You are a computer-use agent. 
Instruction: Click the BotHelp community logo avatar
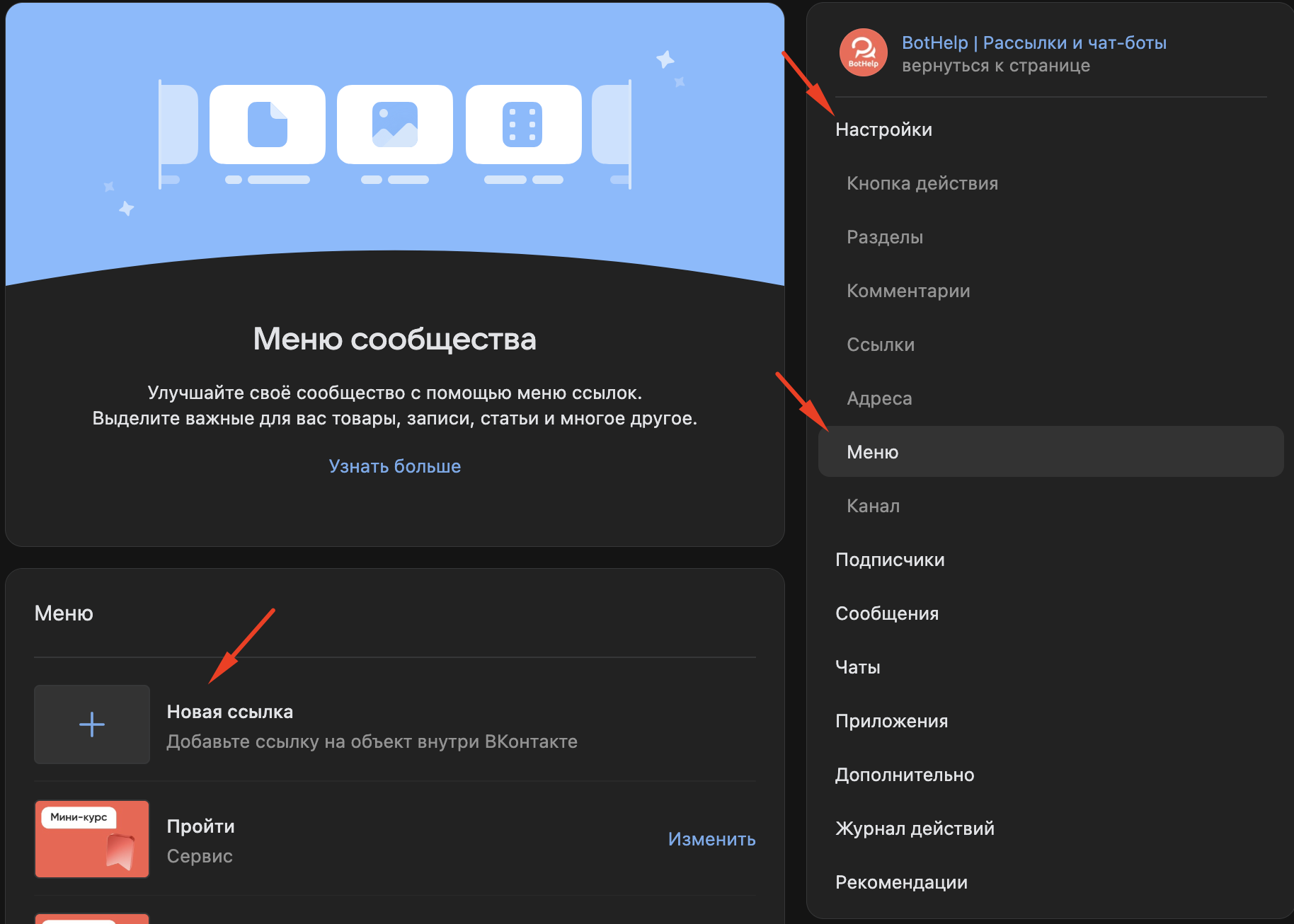tap(863, 53)
